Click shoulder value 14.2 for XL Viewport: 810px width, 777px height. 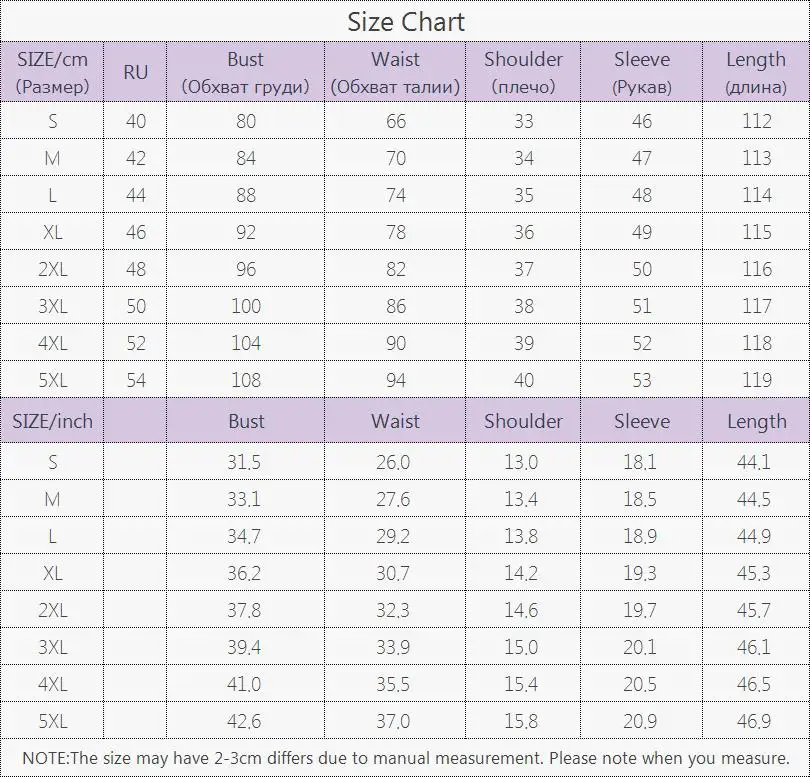click(521, 573)
